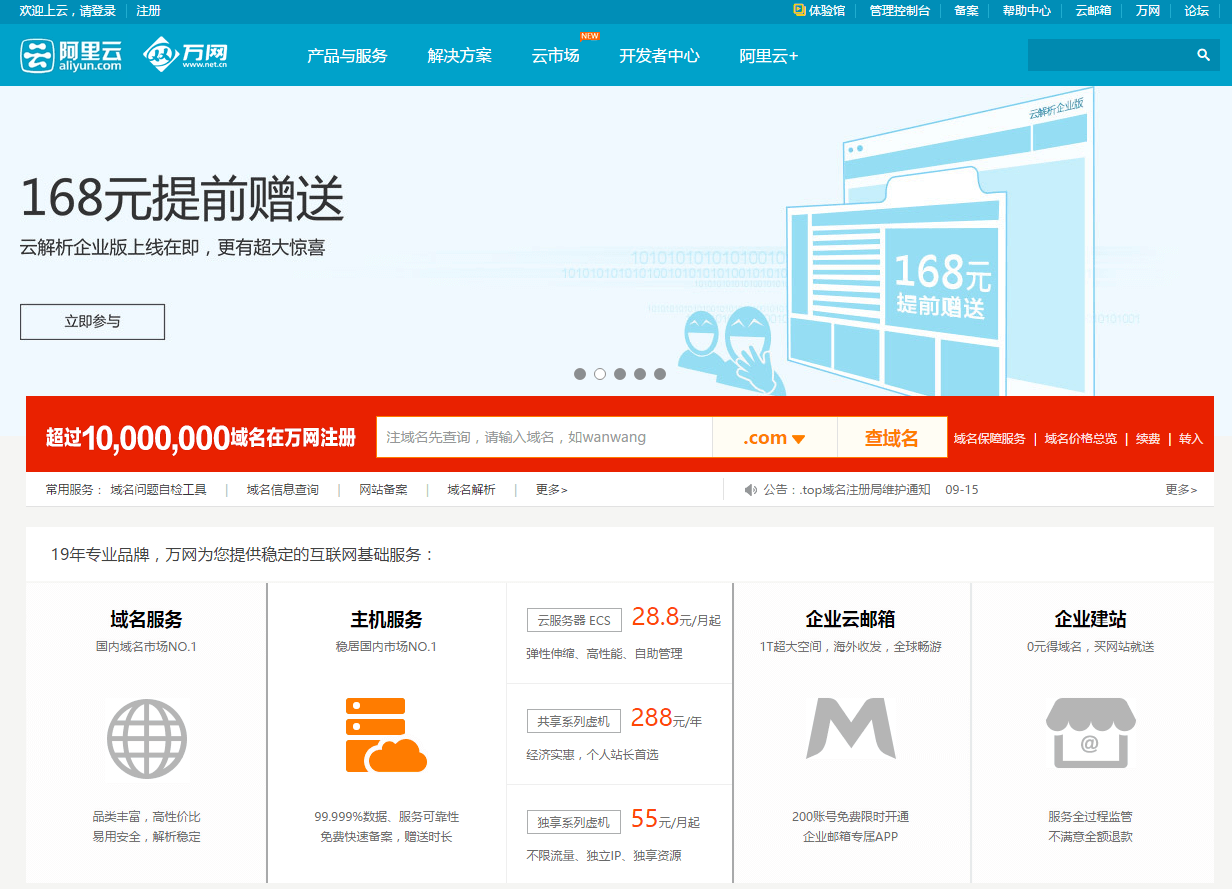This screenshot has height=889, width=1232.
Task: Open the 管理控制台 link
Action: pos(900,11)
